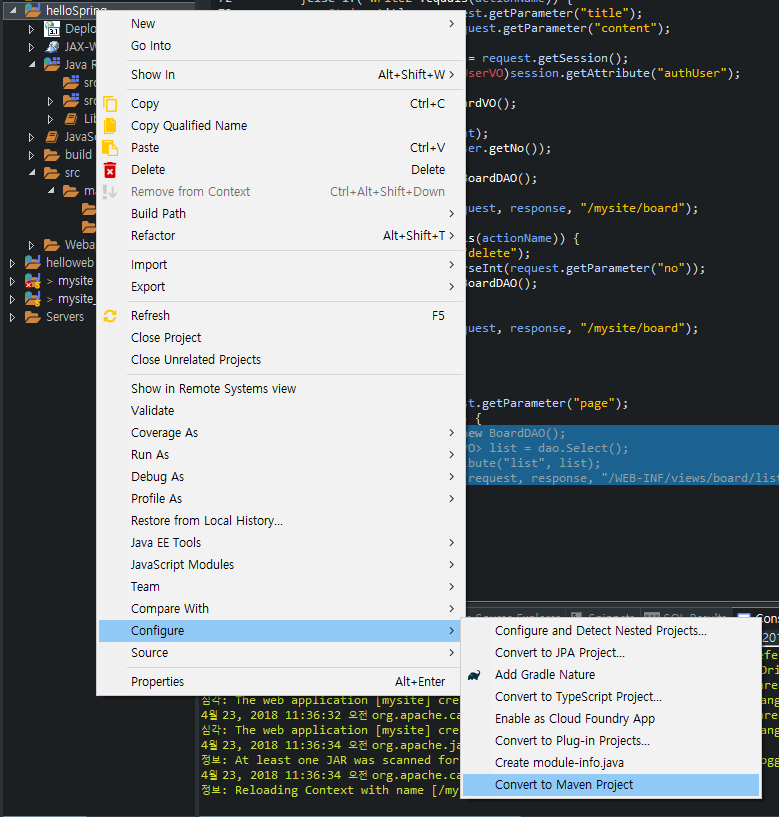Click the Copy Qualified Name icon

click(x=110, y=126)
